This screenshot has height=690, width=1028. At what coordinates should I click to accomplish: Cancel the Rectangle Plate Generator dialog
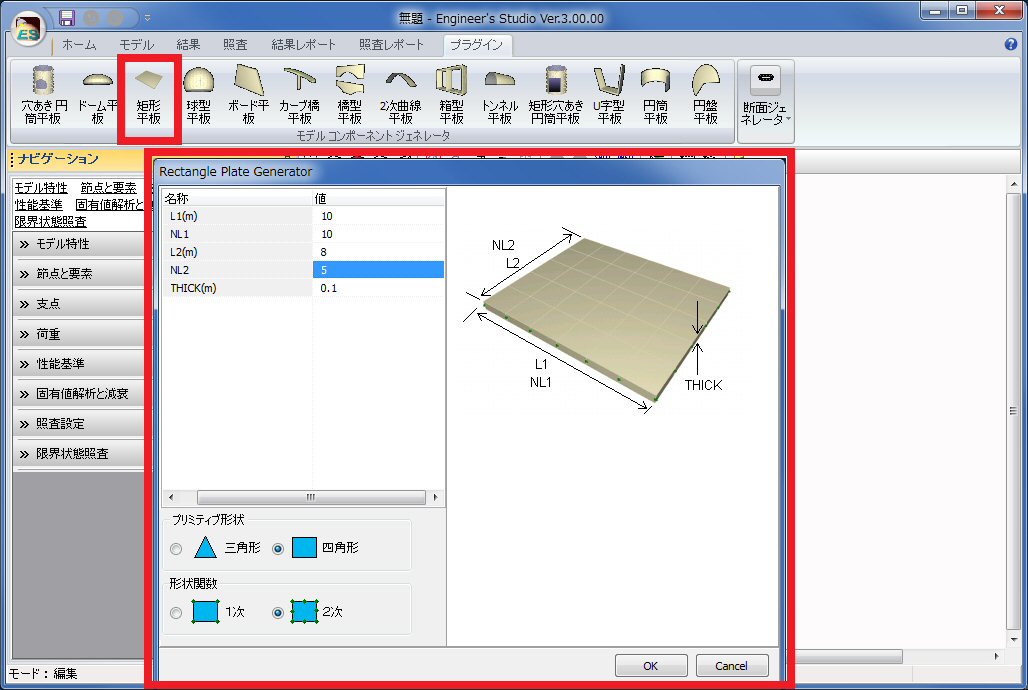[x=731, y=666]
